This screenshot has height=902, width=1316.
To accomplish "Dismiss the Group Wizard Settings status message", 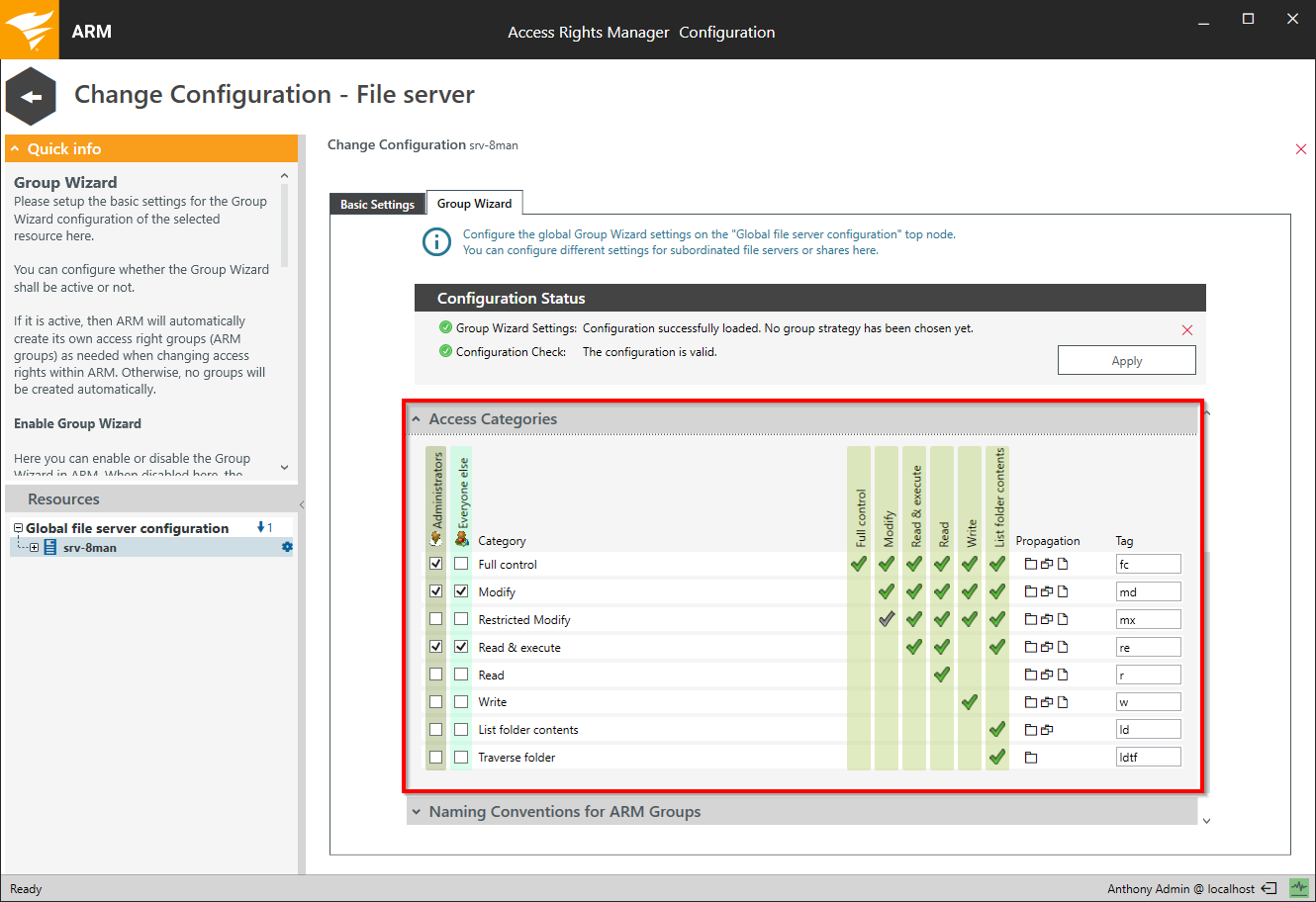I will pos(1187,330).
